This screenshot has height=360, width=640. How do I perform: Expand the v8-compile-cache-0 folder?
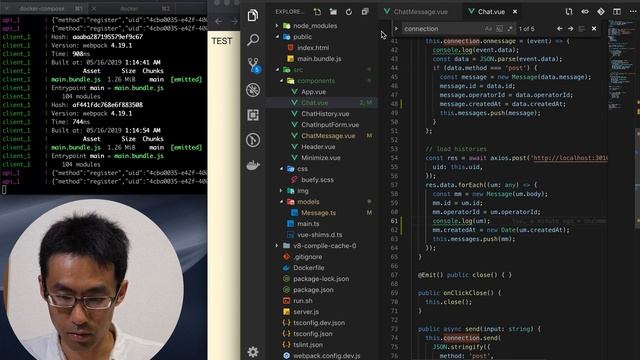[277, 246]
